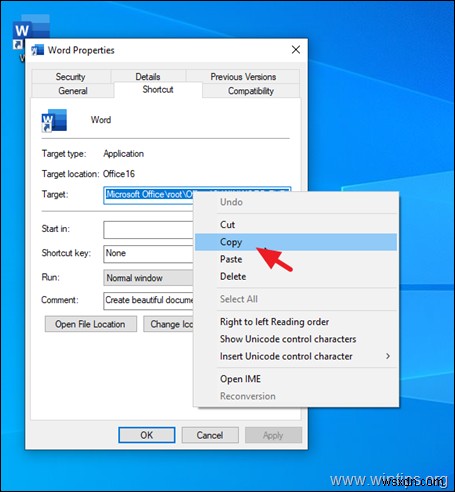Image resolution: width=455 pixels, height=492 pixels.
Task: Open the Previous Versions tab
Action: point(243,77)
